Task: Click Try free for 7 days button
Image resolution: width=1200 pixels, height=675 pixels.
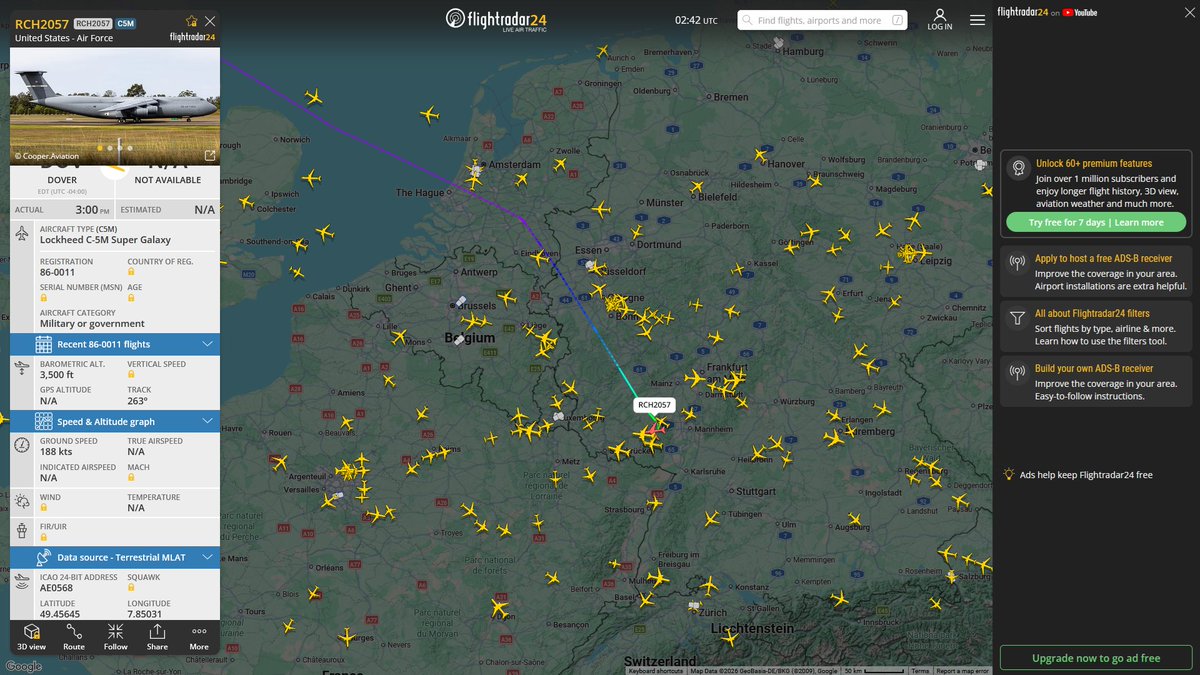Action: (x=1096, y=222)
